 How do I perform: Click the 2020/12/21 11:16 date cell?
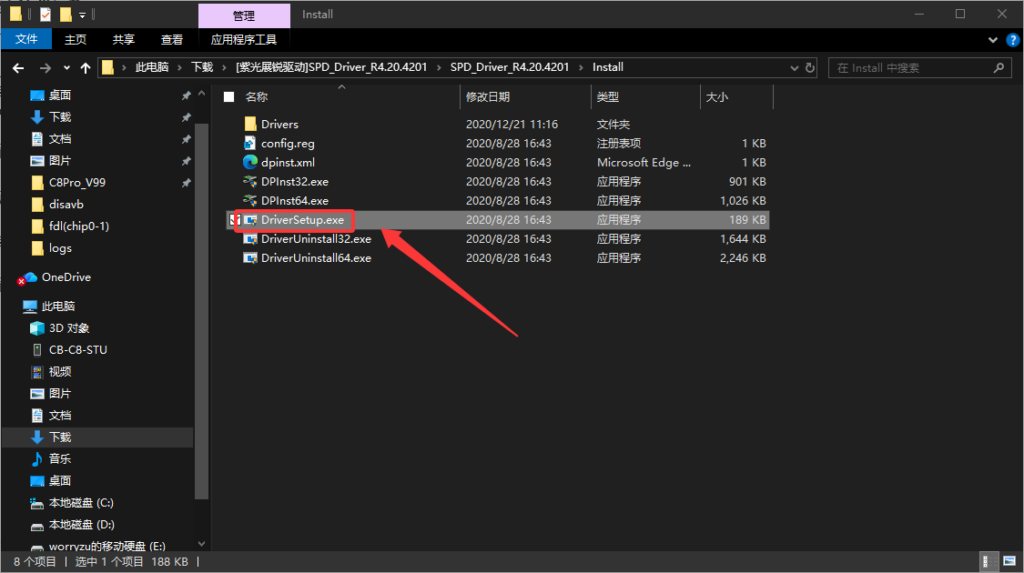511,124
